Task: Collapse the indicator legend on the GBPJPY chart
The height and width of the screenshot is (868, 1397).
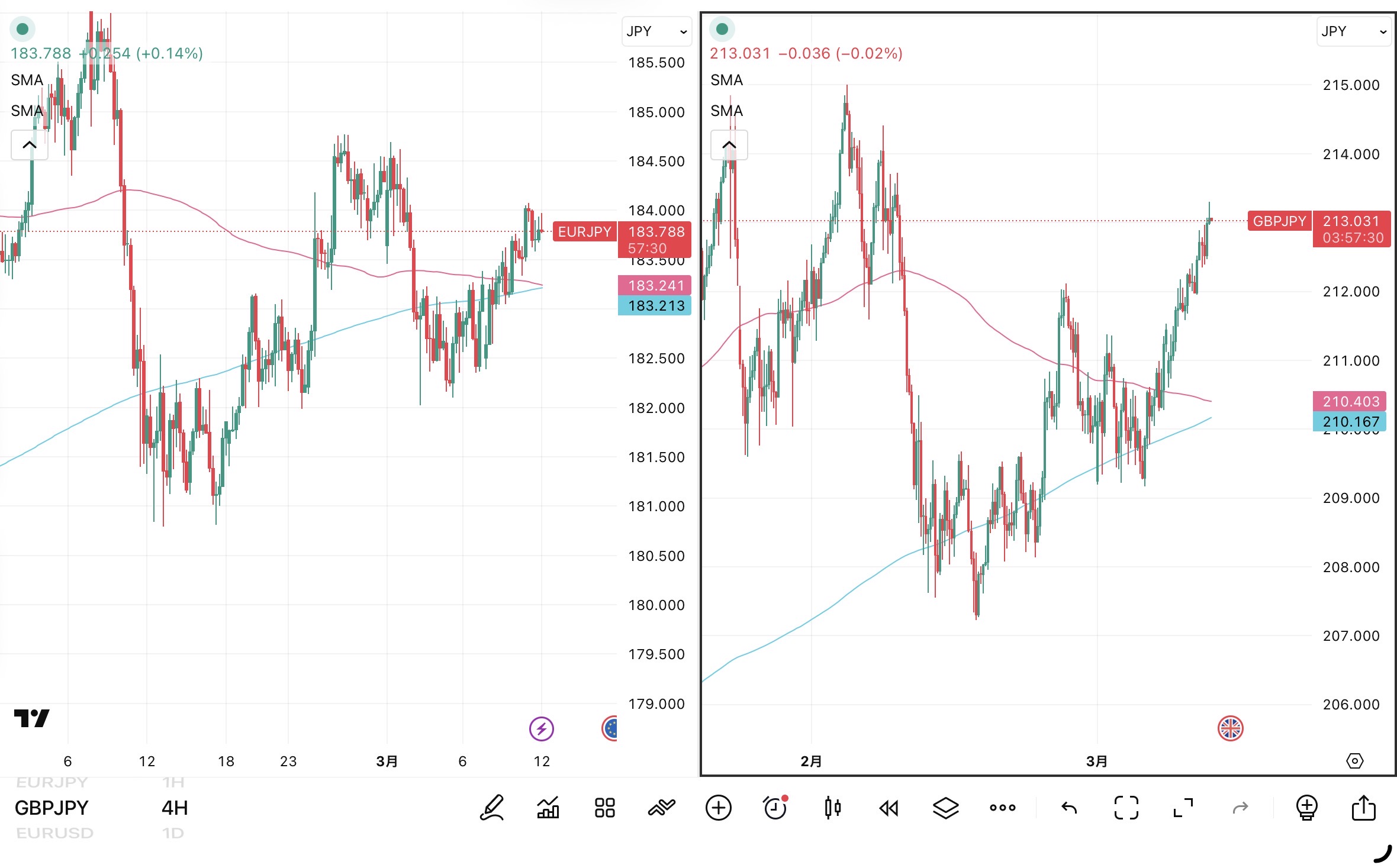Action: pyautogui.click(x=729, y=145)
